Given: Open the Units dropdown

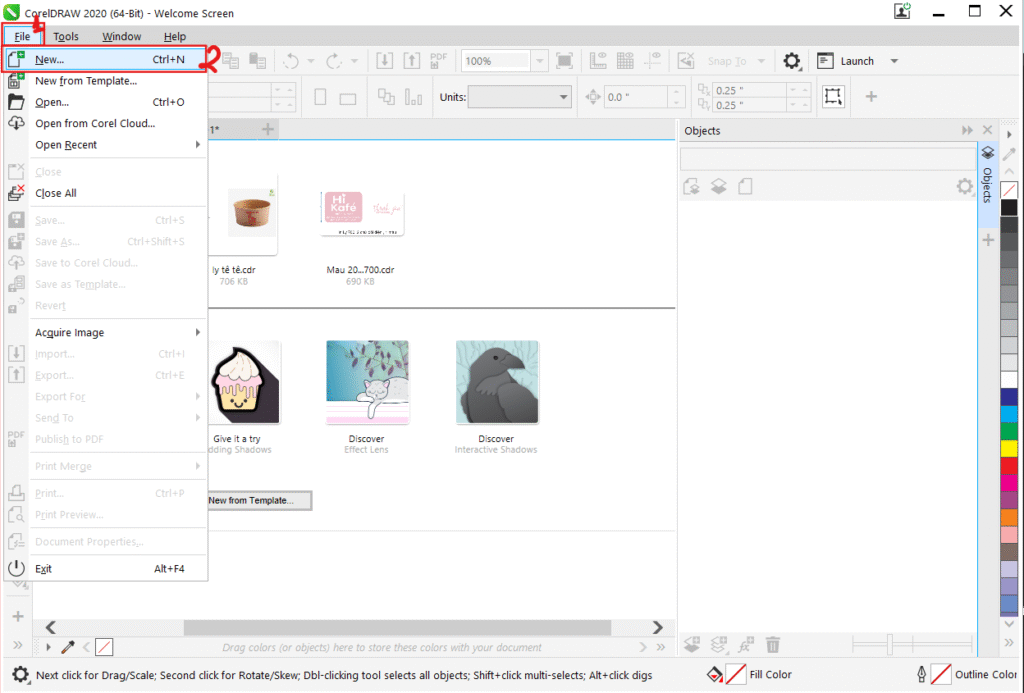Looking at the screenshot, I should pyautogui.click(x=519, y=97).
